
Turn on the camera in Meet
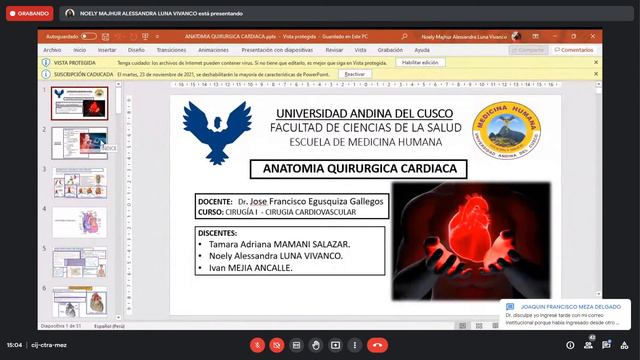pyautogui.click(x=277, y=345)
